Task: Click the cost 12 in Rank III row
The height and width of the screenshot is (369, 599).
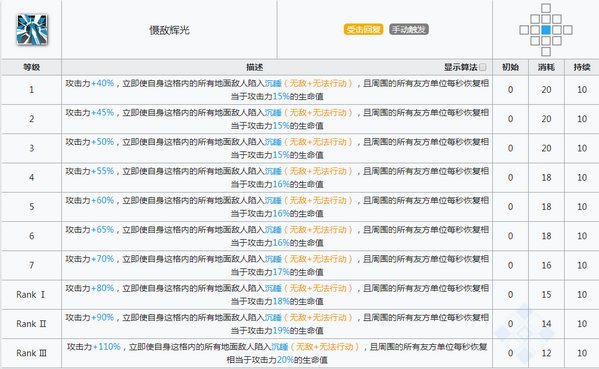Action: tap(546, 353)
